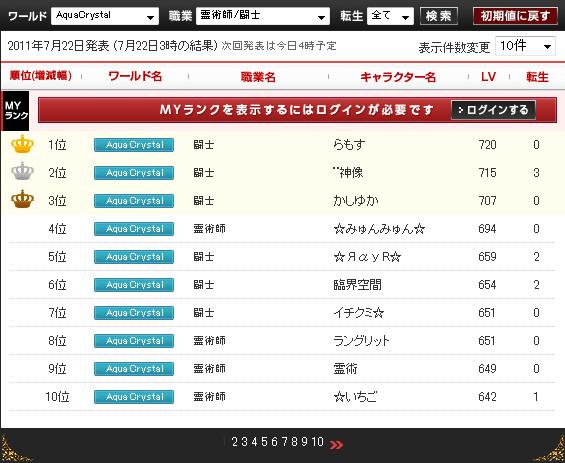Click Aqua Crystal badge in 9位 row
The image size is (565, 463).
coord(134,369)
